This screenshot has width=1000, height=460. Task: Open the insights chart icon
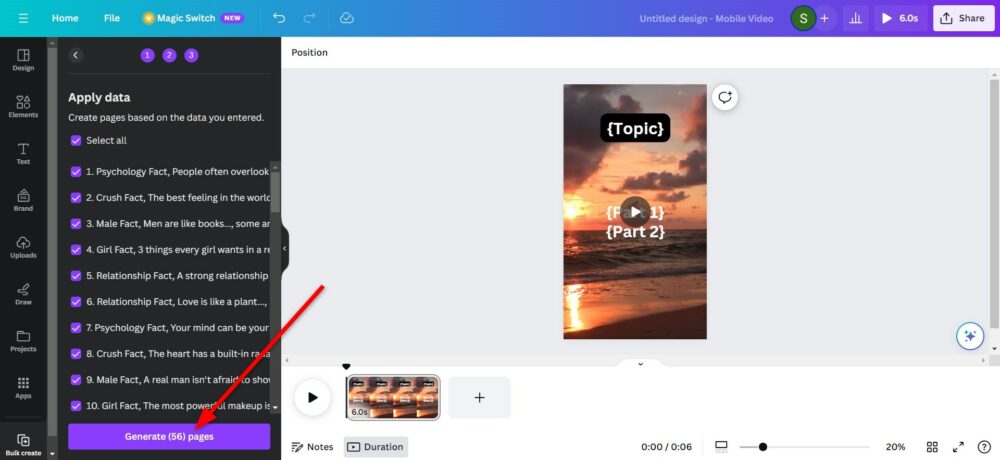pos(855,18)
